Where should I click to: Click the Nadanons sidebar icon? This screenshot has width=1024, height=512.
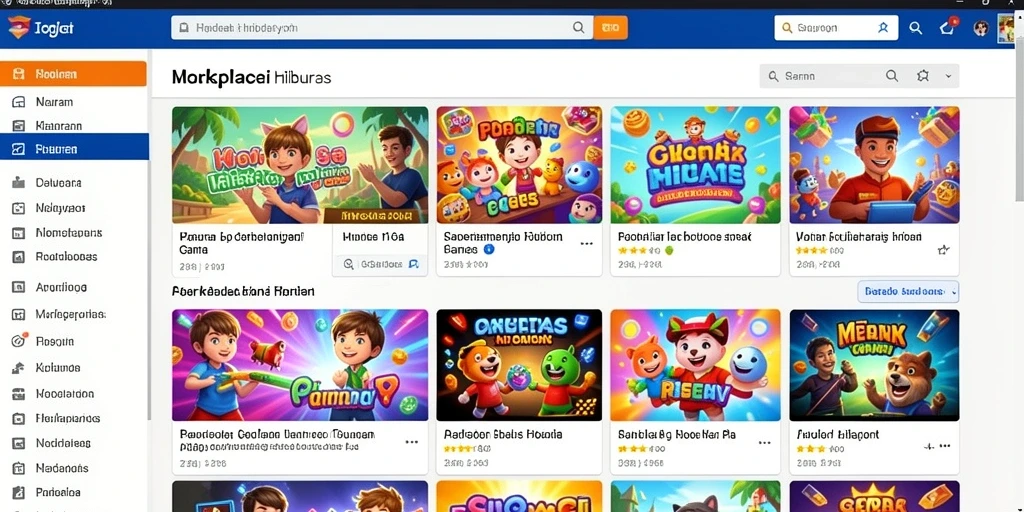pyautogui.click(x=19, y=468)
